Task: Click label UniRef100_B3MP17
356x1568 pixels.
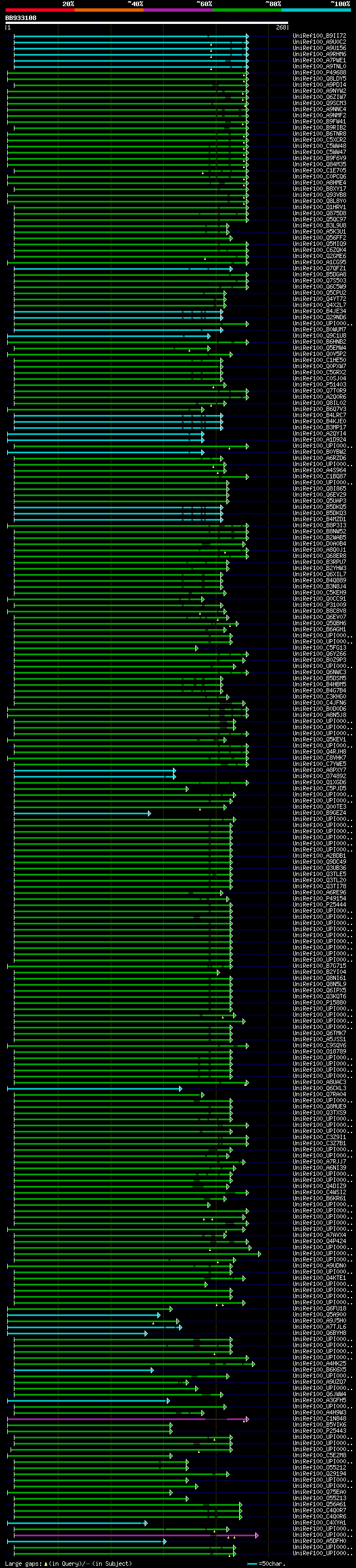Action: (319, 427)
